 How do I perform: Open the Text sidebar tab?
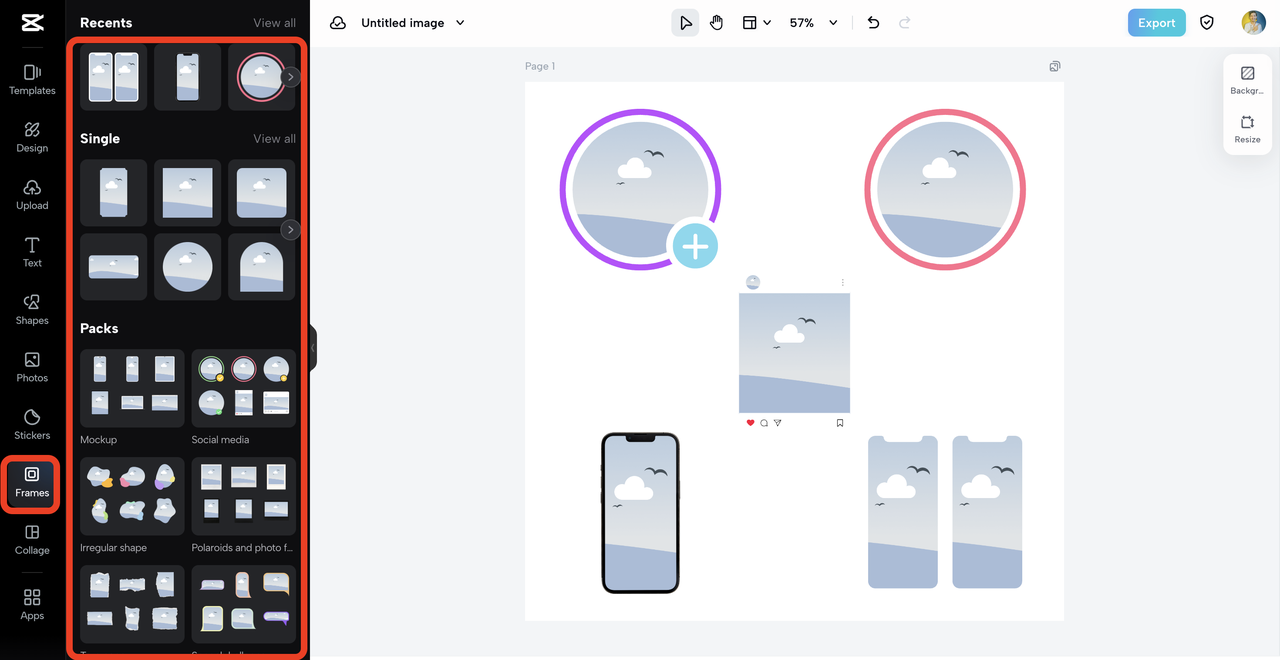pyautogui.click(x=32, y=252)
